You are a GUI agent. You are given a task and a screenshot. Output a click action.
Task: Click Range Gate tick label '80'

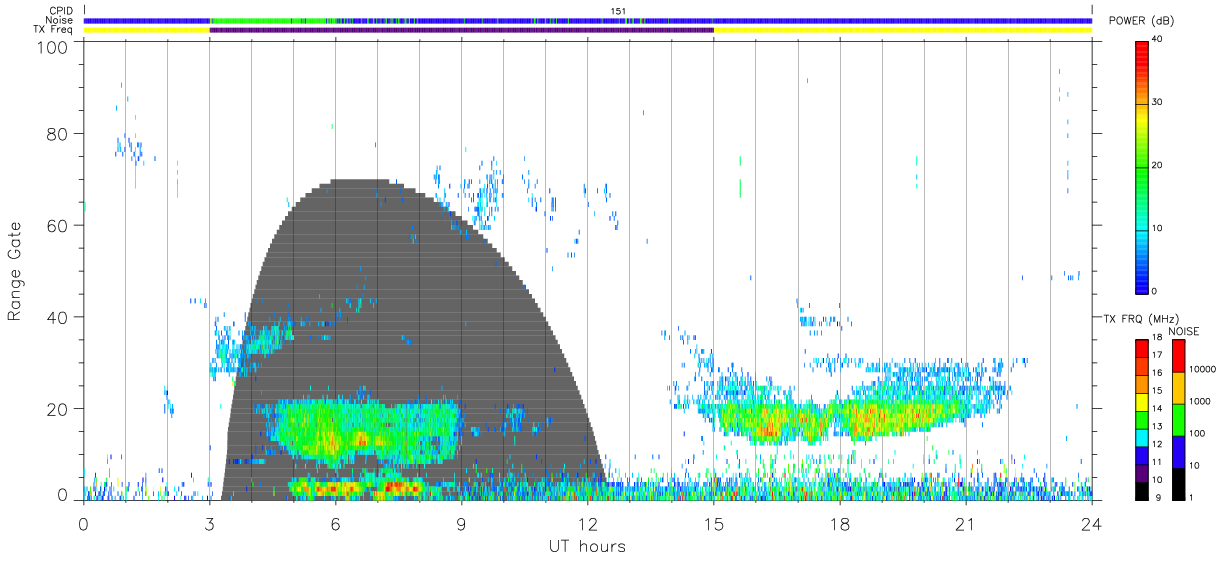click(x=58, y=133)
